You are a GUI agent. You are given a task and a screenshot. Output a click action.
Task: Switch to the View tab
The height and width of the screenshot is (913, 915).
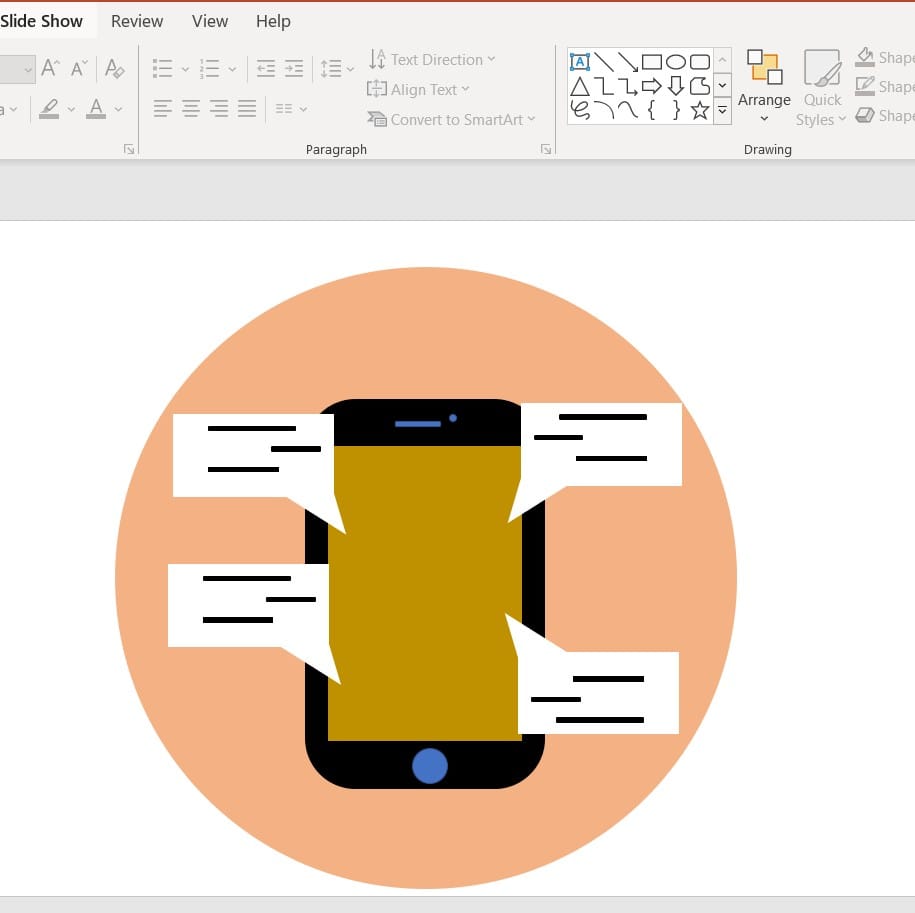pos(210,21)
